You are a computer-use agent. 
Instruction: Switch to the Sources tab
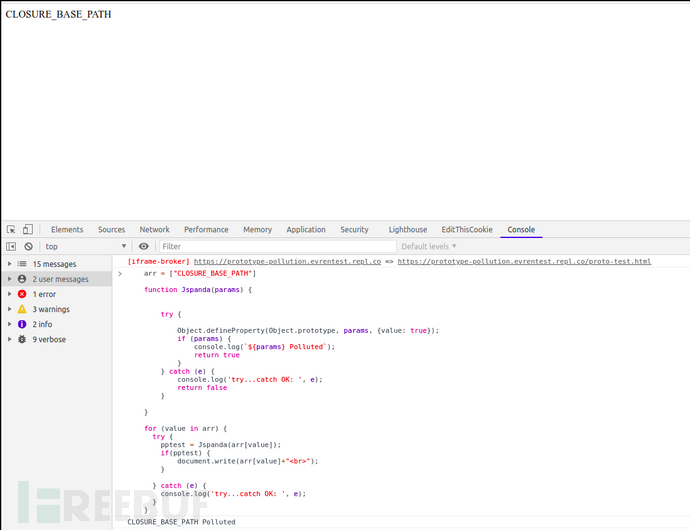click(111, 229)
